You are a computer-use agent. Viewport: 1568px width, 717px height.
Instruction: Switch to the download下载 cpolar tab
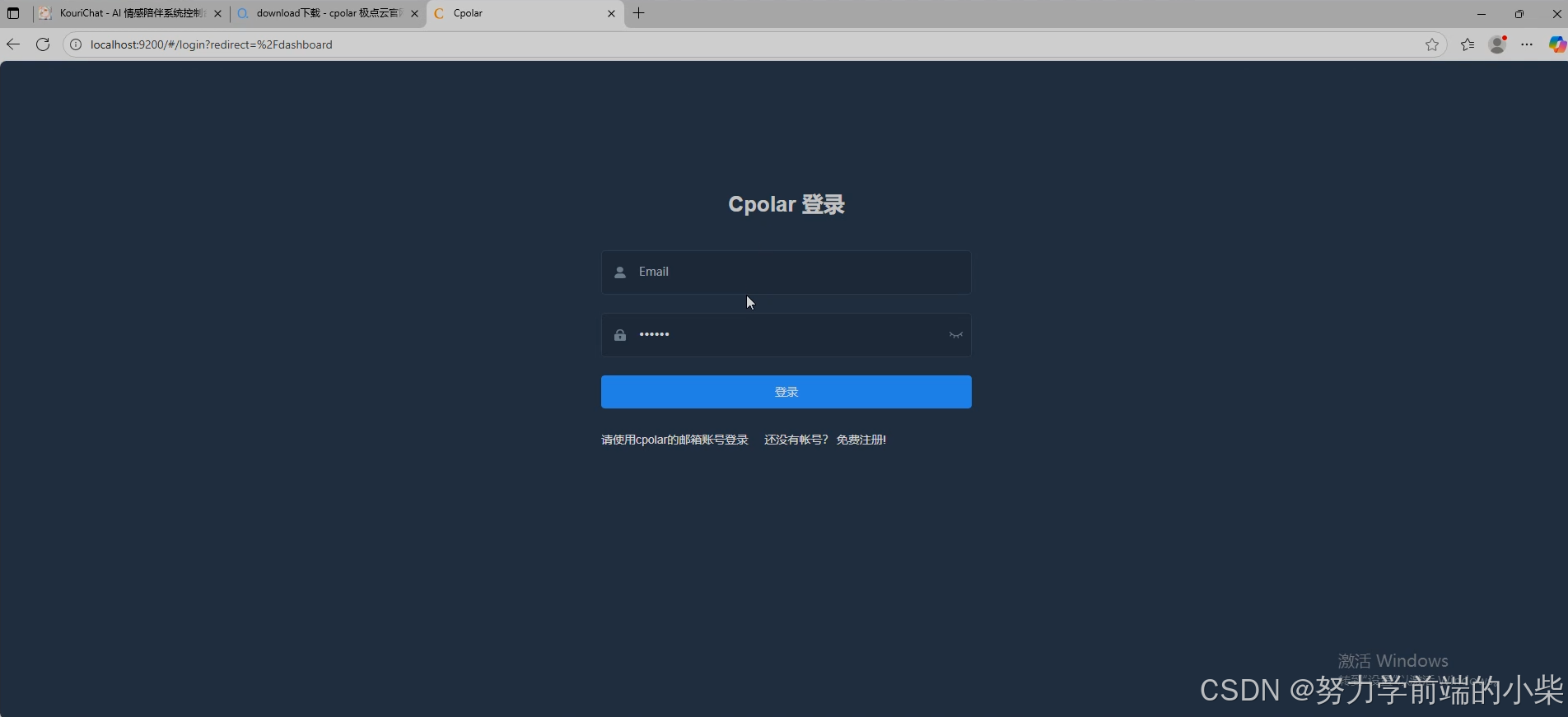click(x=328, y=13)
